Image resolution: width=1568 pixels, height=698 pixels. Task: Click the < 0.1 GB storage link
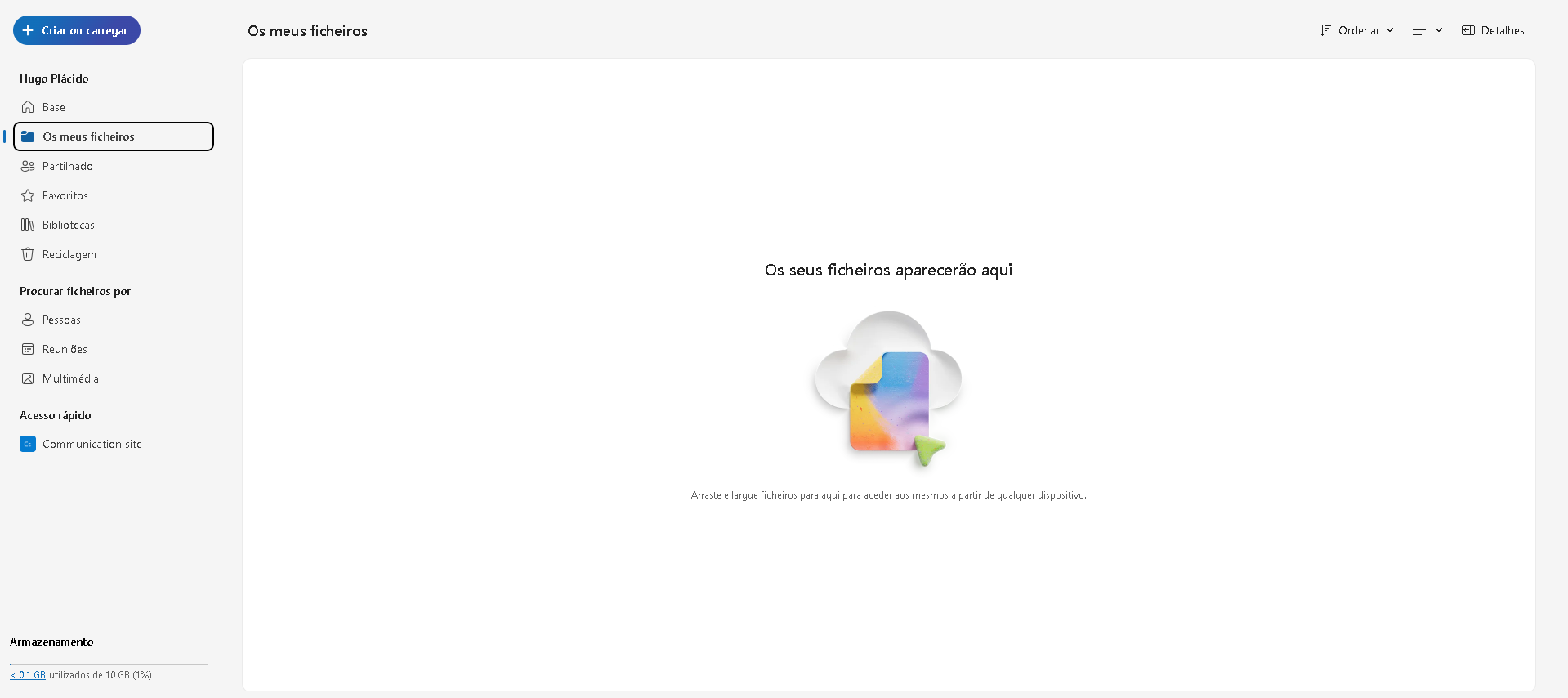click(x=28, y=675)
